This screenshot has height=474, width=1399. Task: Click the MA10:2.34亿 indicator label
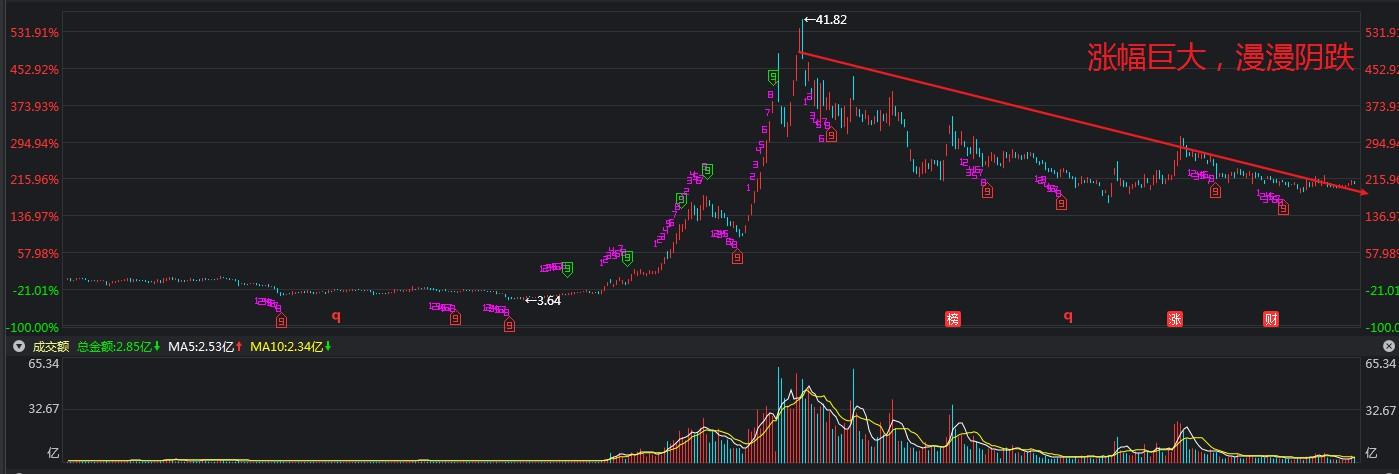(x=290, y=347)
